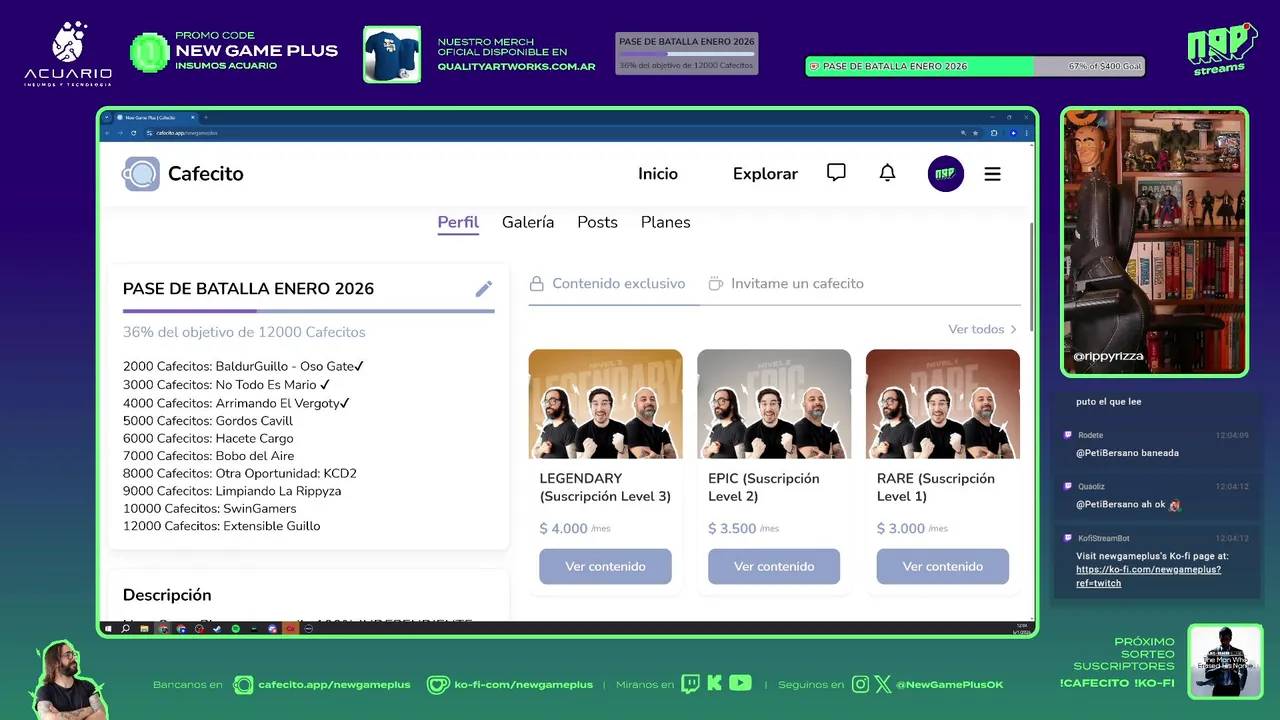Screen dimensions: 1280x720
Task: Switch to the Posts tab
Action: (597, 222)
